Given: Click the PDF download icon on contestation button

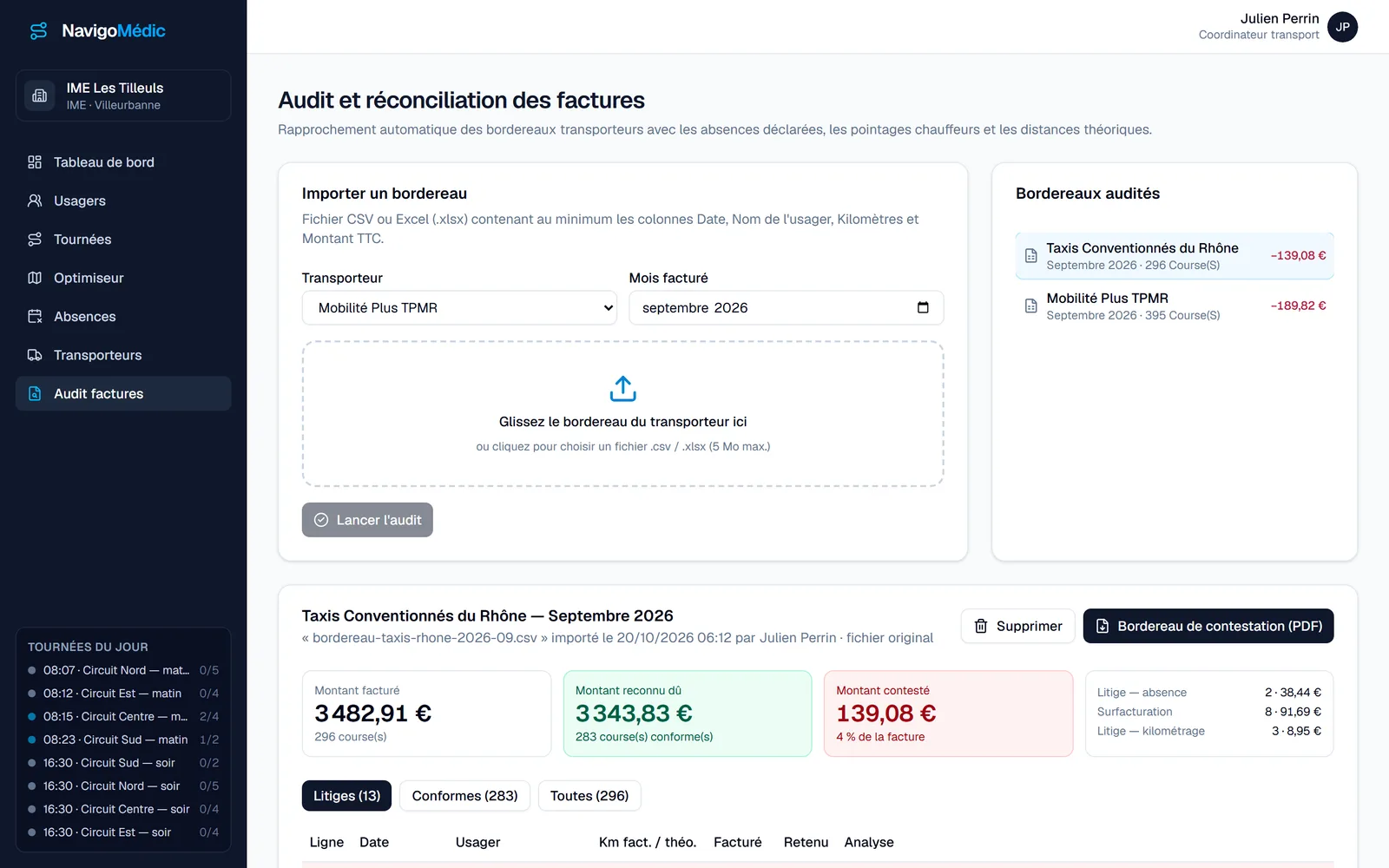Looking at the screenshot, I should [x=1103, y=626].
